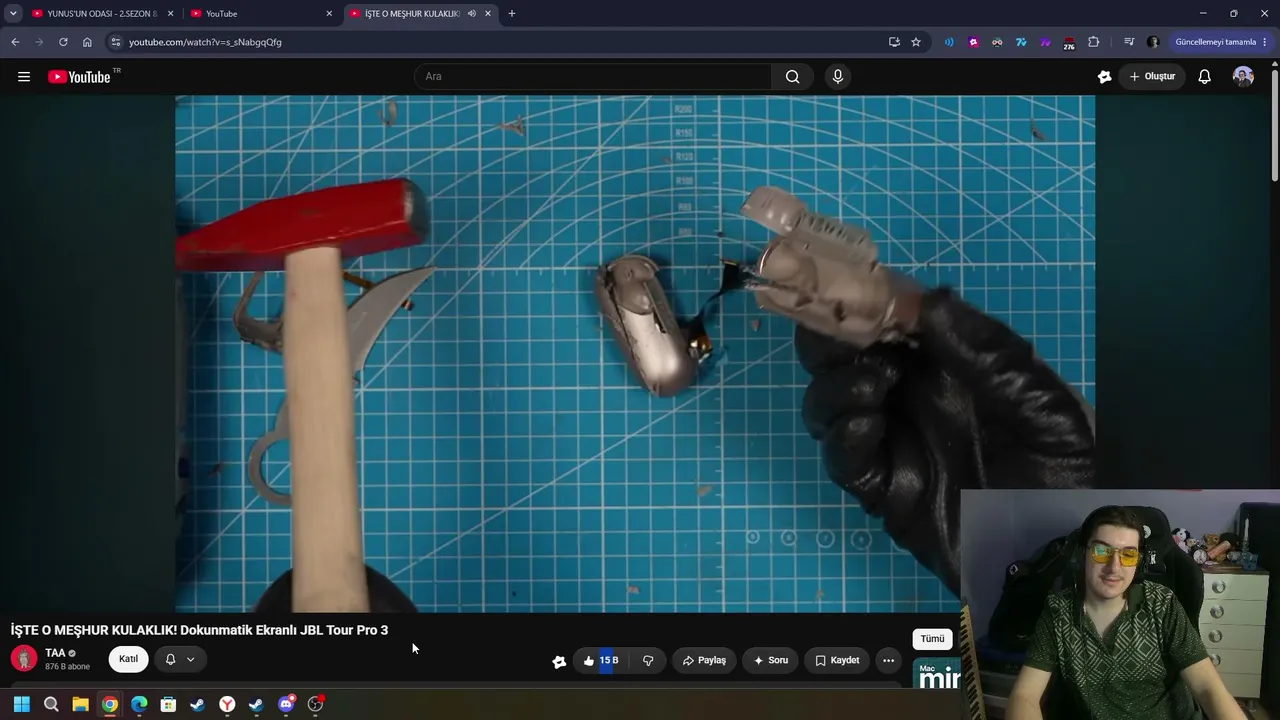The height and width of the screenshot is (720, 1280).
Task: Go back with the browser back arrow
Action: tap(15, 42)
